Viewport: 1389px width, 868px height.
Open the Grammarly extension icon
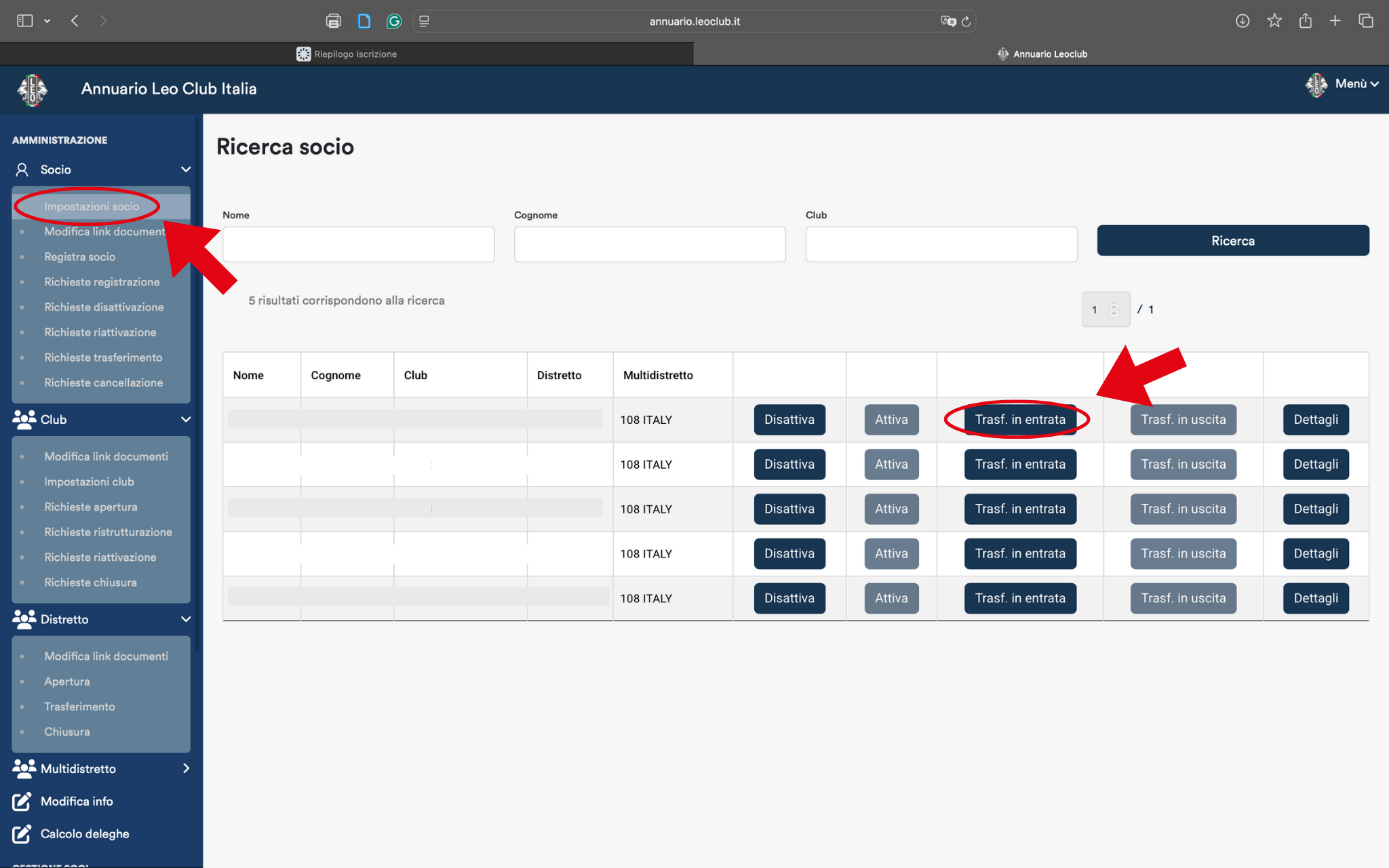tap(394, 21)
